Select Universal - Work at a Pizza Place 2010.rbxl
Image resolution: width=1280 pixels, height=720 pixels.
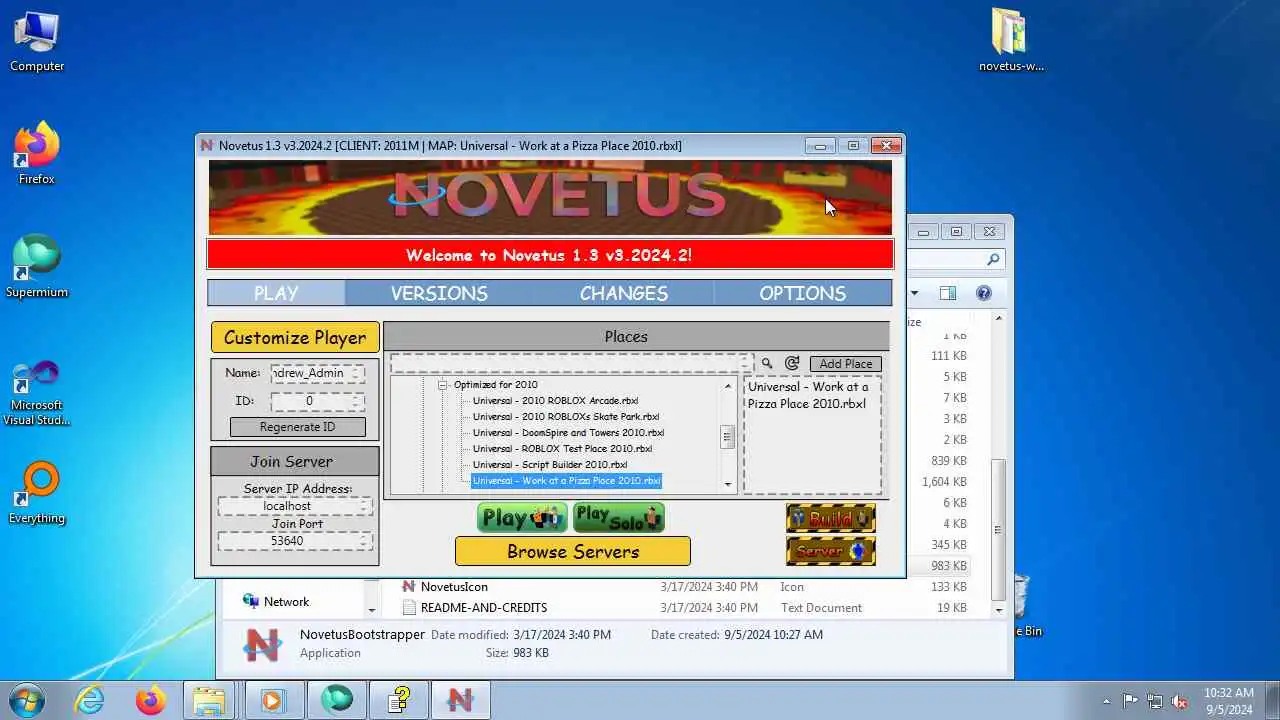(566, 481)
